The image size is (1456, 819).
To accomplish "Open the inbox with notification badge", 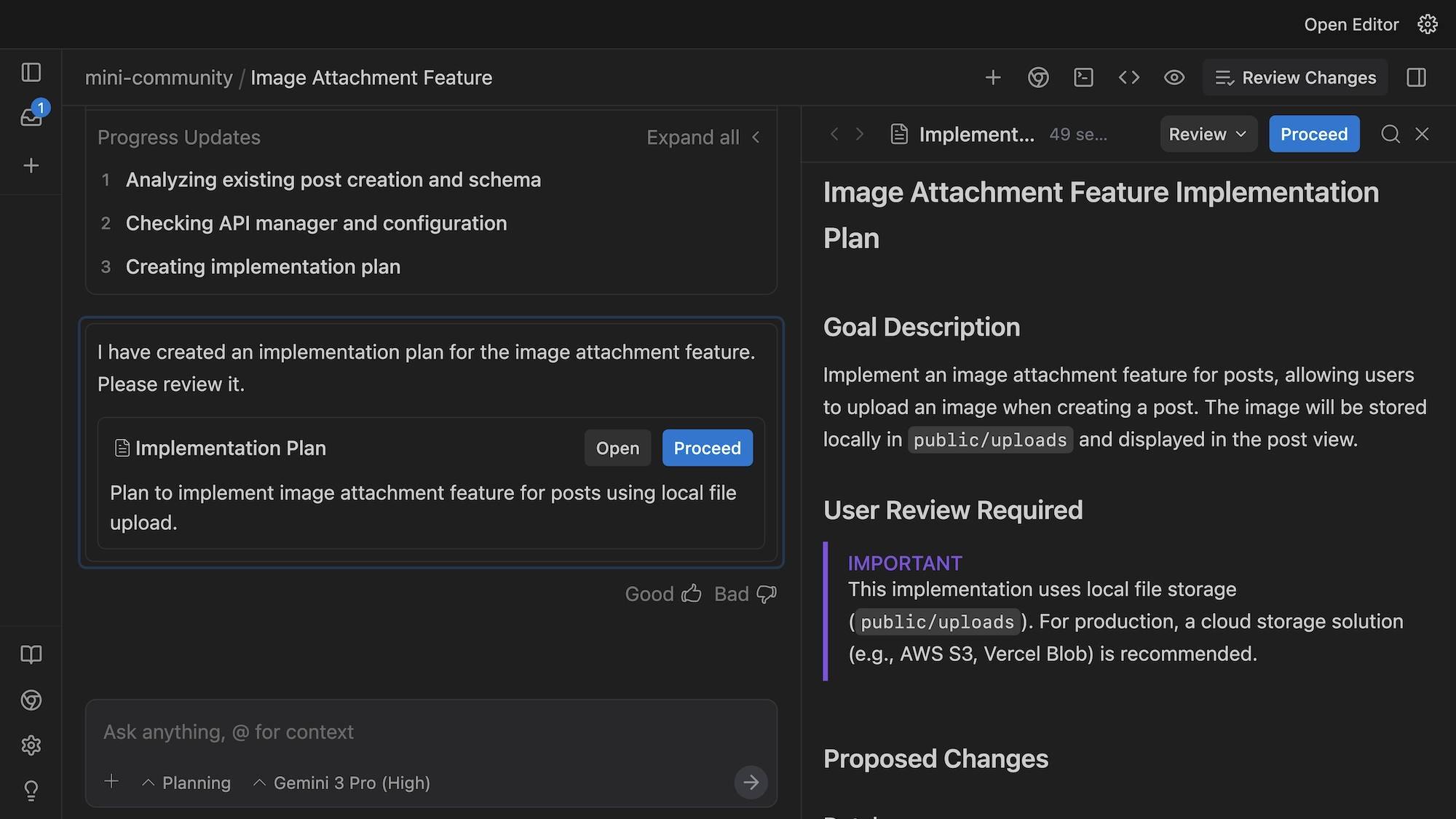I will pos(31,116).
